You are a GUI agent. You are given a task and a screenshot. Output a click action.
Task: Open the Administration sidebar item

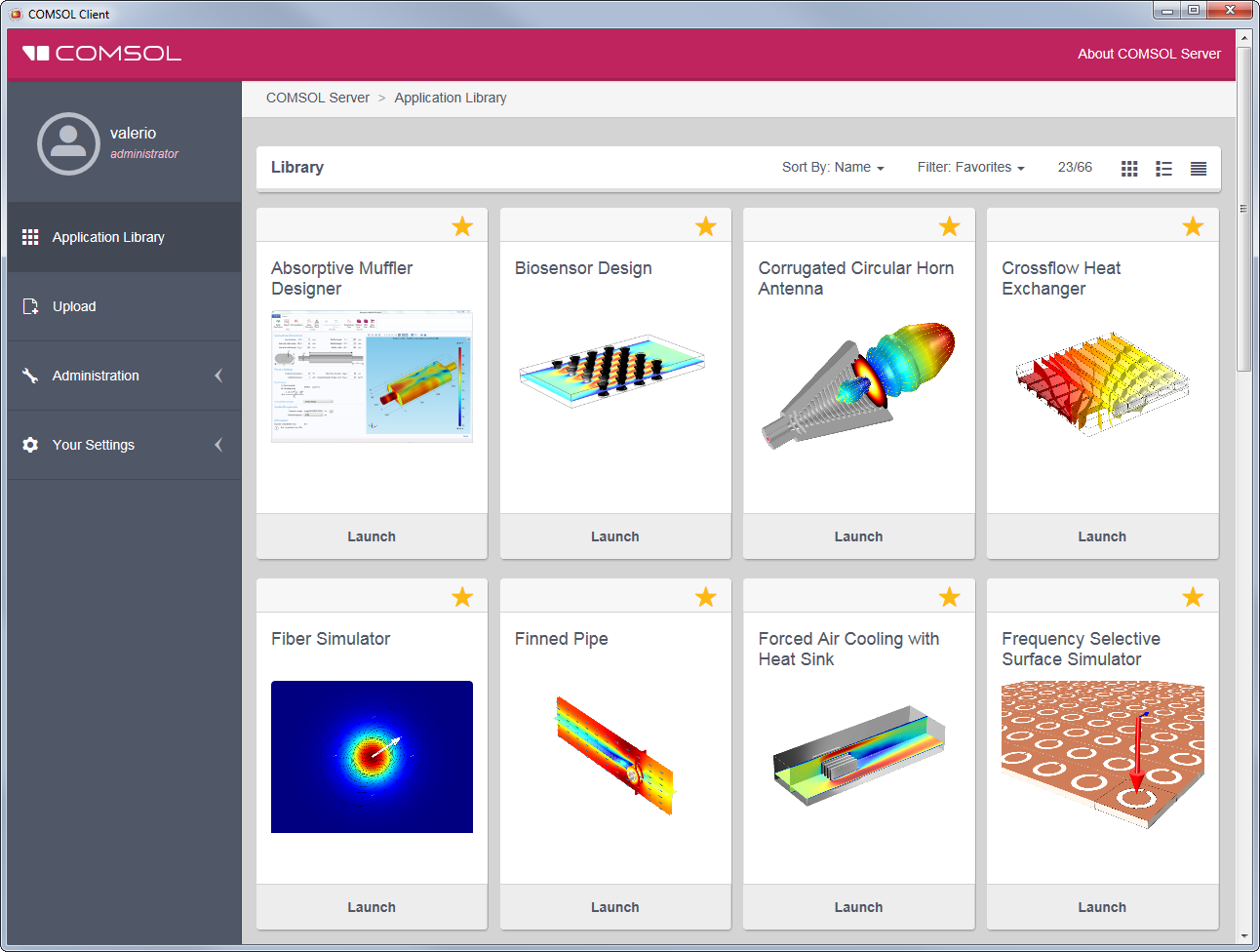(124, 376)
